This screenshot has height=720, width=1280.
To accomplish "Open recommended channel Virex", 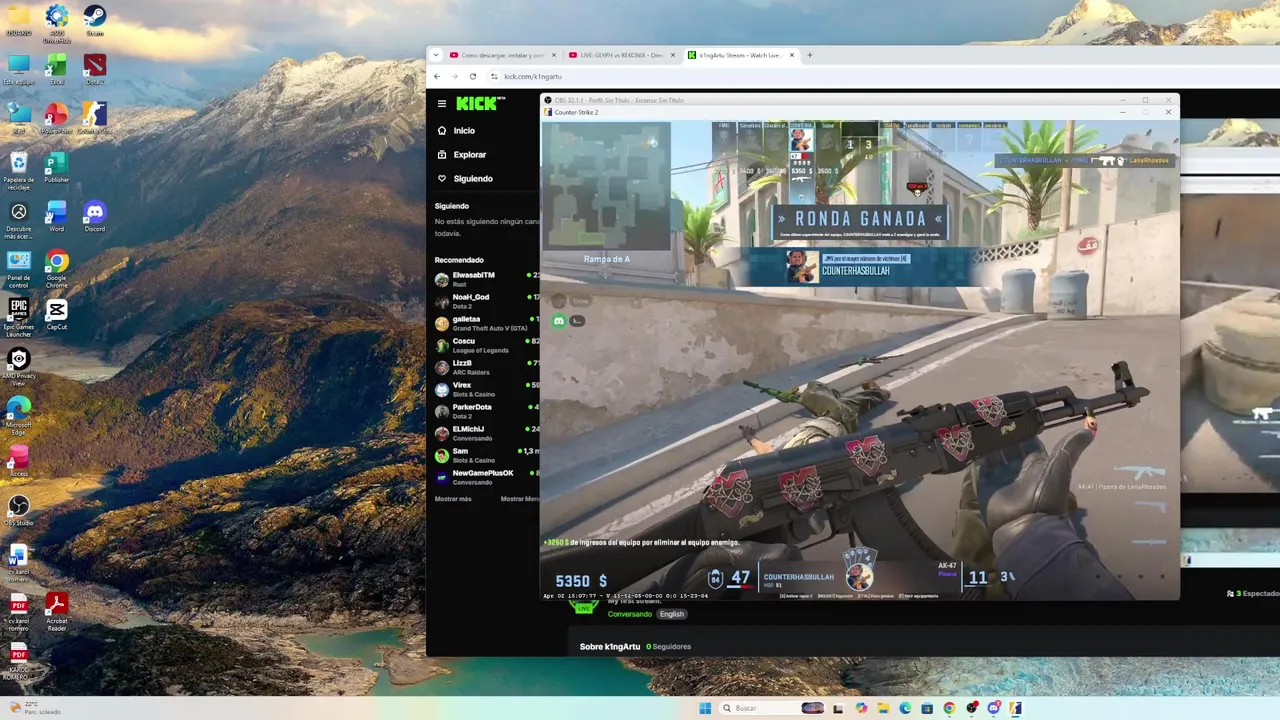I will click(x=487, y=389).
